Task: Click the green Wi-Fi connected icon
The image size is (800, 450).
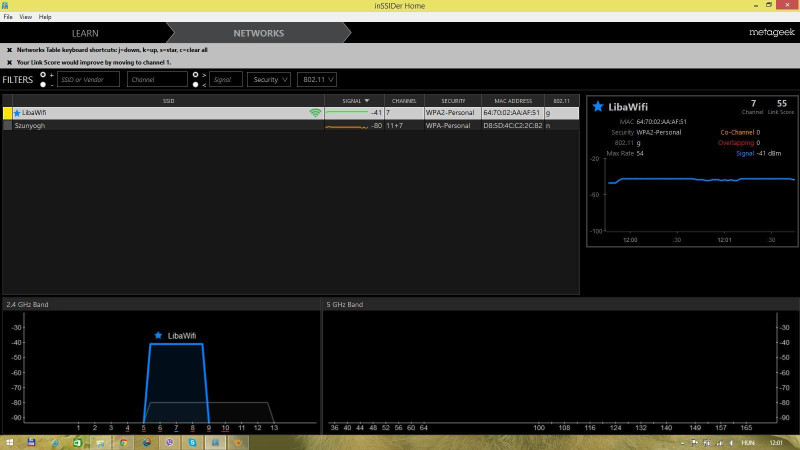Action: coord(315,113)
